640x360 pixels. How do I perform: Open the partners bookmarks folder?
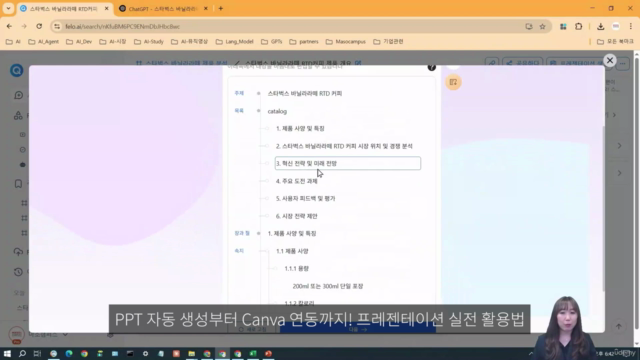(304, 42)
